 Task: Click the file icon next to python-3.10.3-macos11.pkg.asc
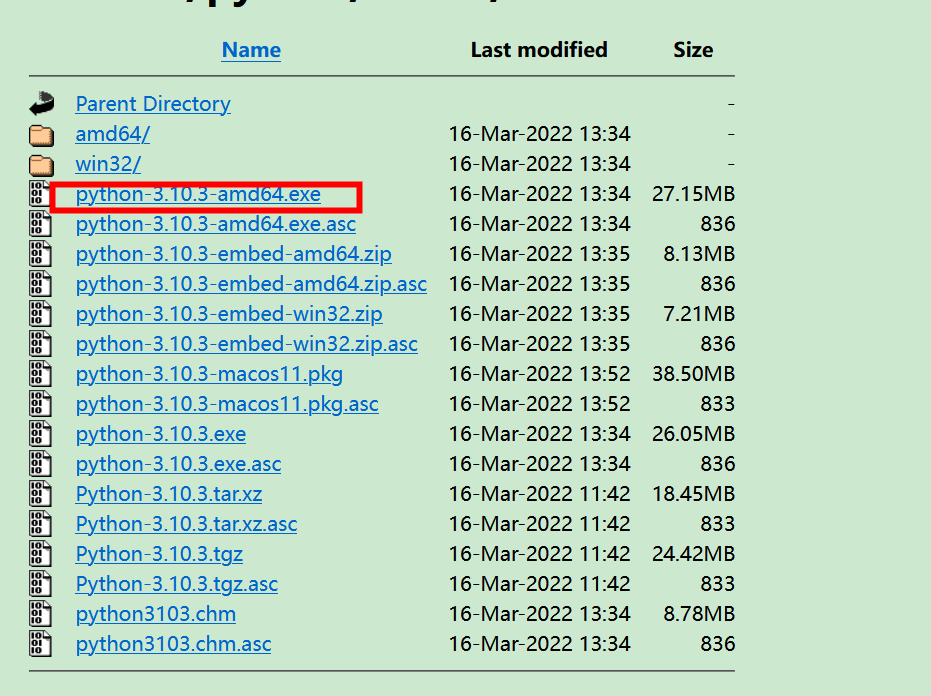click(x=40, y=404)
